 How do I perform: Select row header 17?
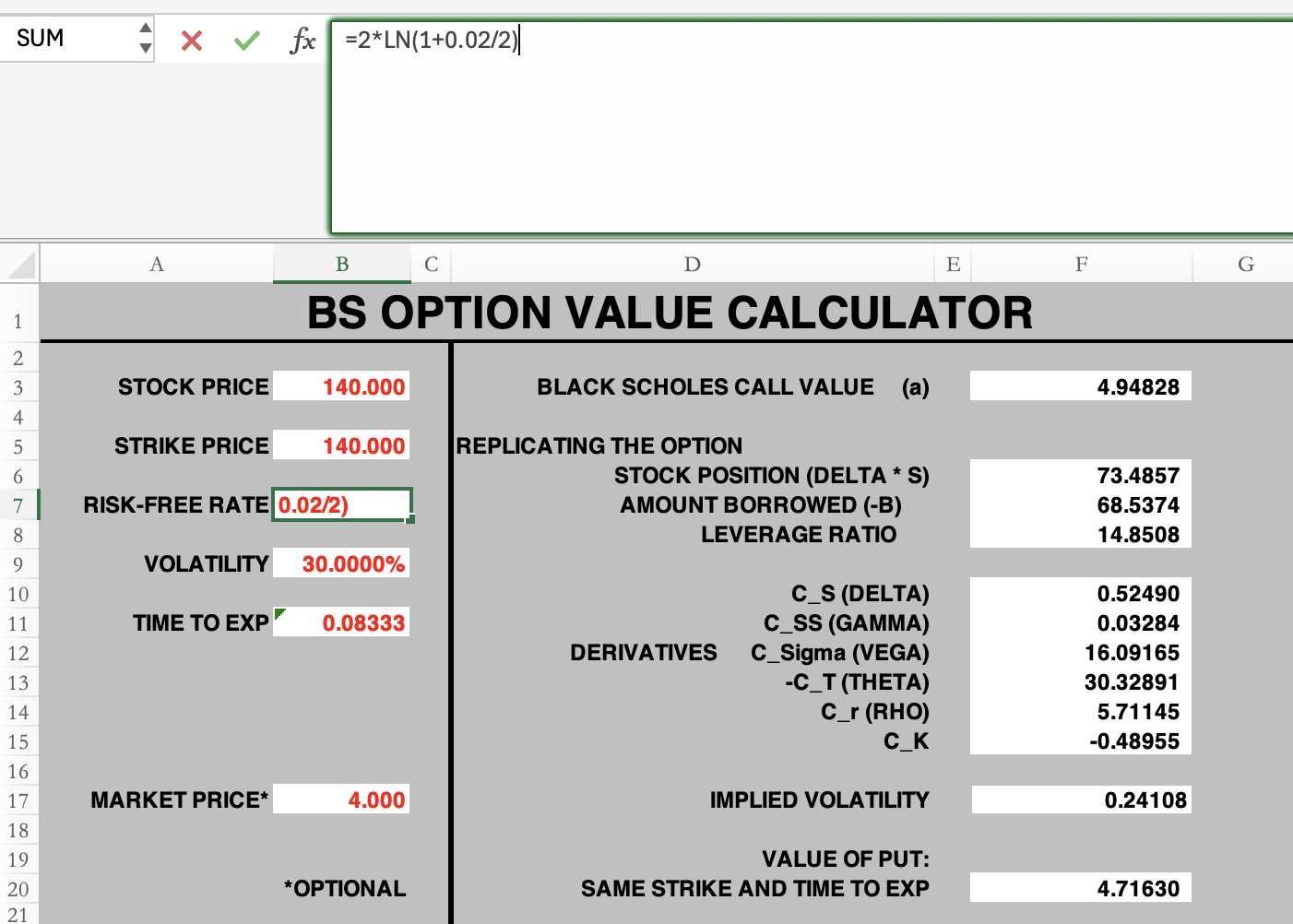pyautogui.click(x=18, y=800)
